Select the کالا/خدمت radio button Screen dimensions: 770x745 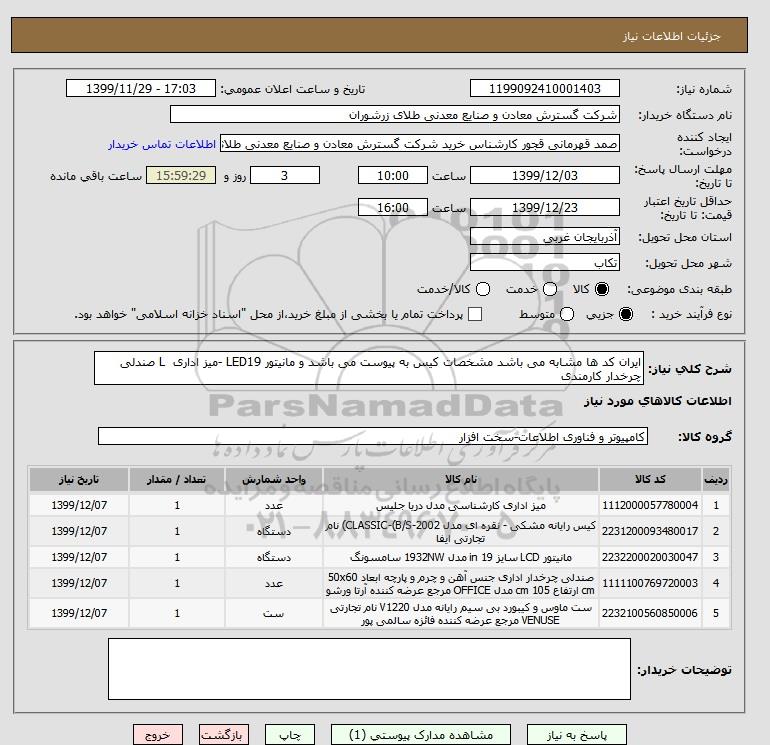point(483,289)
